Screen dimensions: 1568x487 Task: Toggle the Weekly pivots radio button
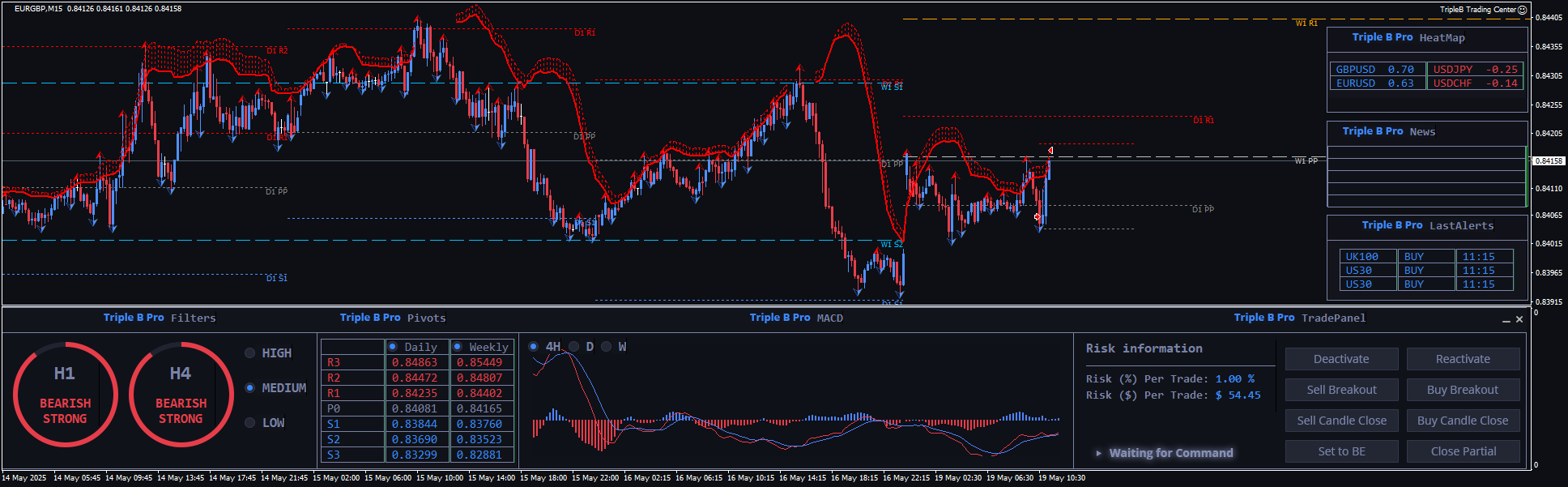458,347
